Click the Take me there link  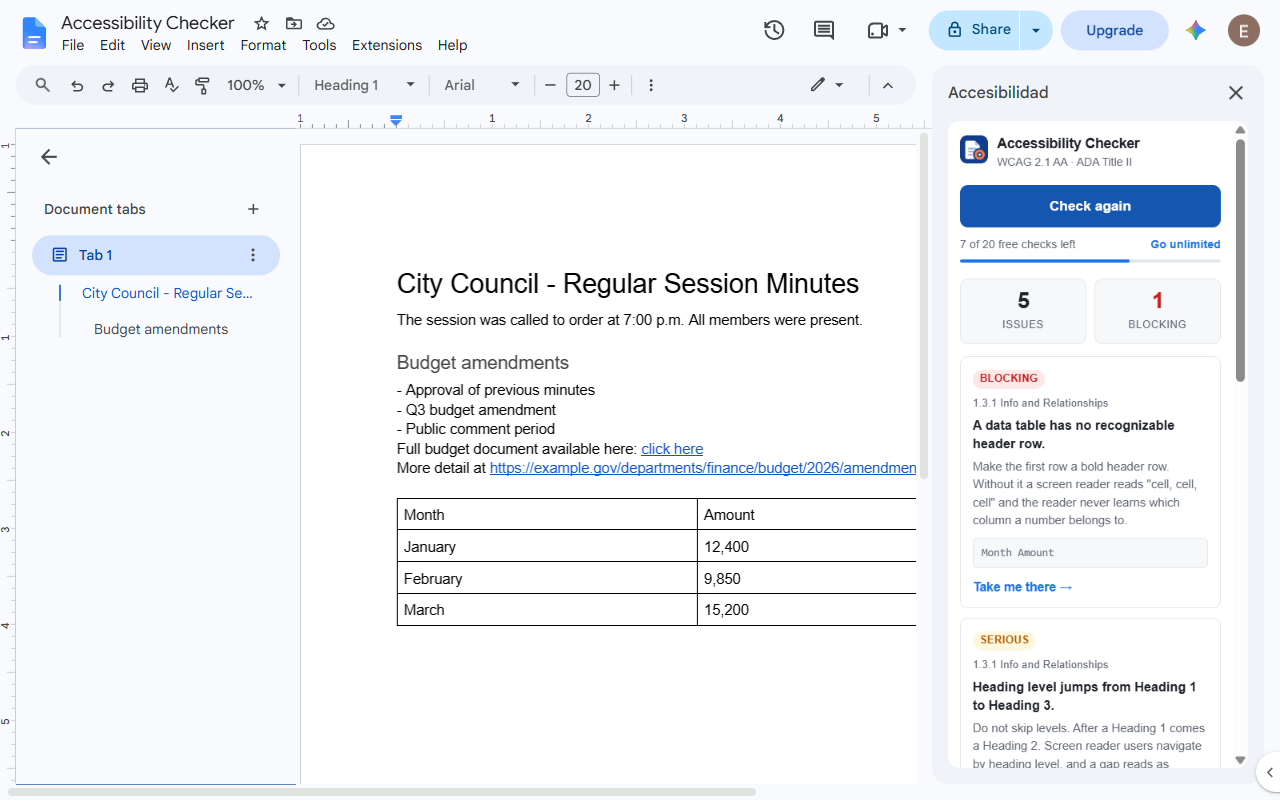pos(1023,587)
